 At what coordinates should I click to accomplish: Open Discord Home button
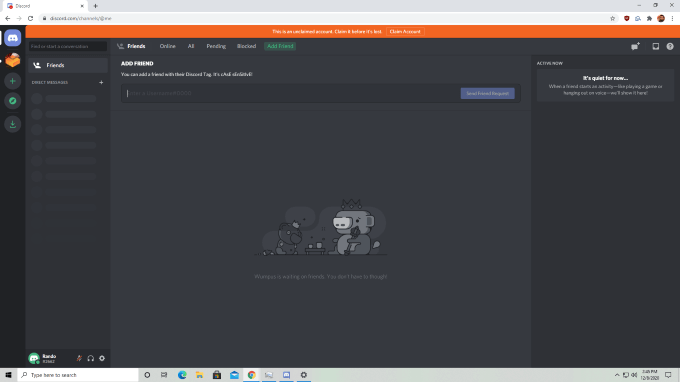[x=13, y=38]
